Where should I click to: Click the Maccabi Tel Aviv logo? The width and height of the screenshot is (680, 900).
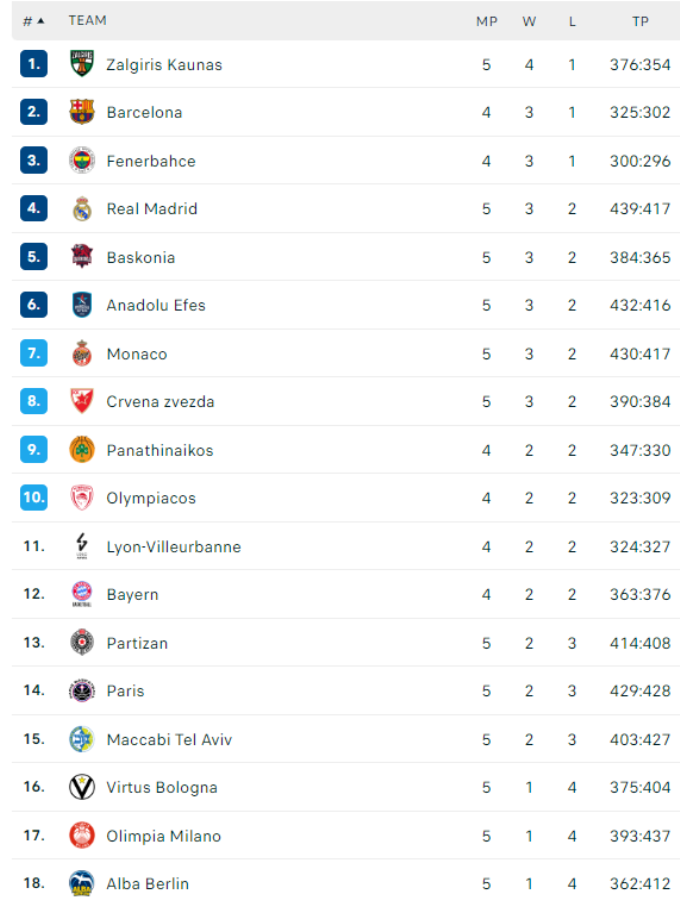pos(82,739)
